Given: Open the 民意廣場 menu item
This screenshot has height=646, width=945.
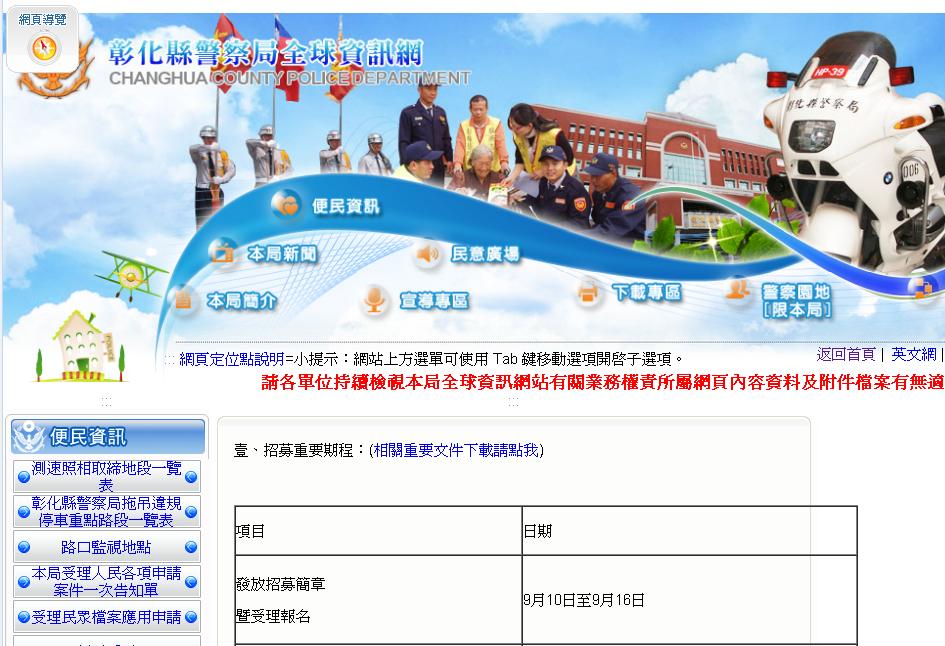Looking at the screenshot, I should coord(485,255).
